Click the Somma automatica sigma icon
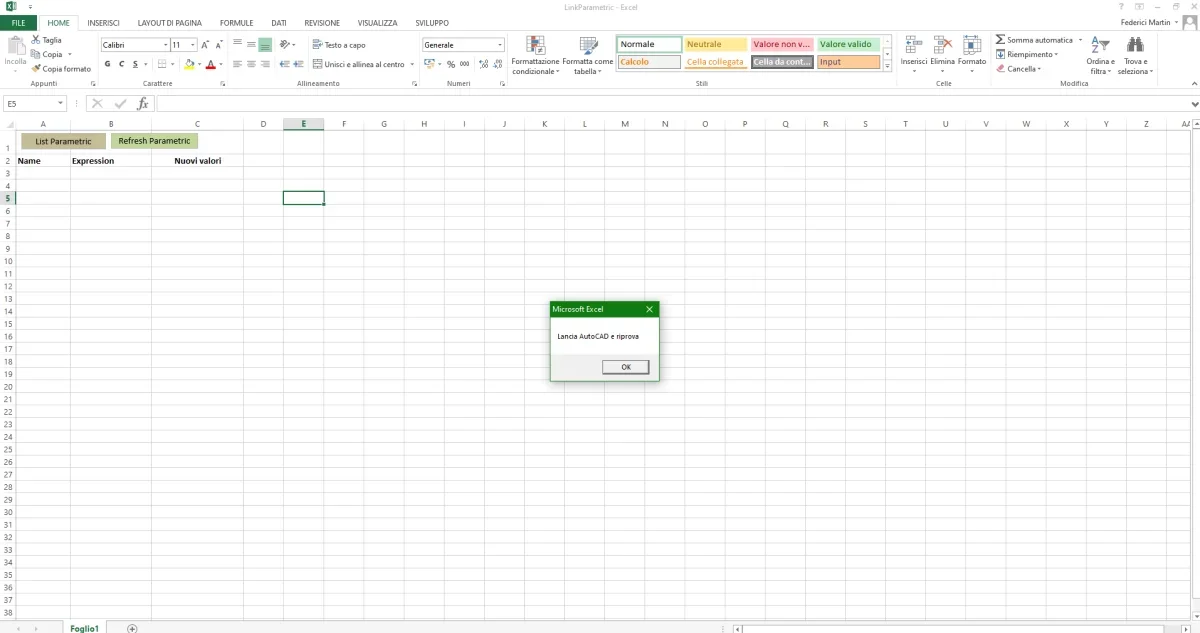This screenshot has height=633, width=1200. (1000, 40)
